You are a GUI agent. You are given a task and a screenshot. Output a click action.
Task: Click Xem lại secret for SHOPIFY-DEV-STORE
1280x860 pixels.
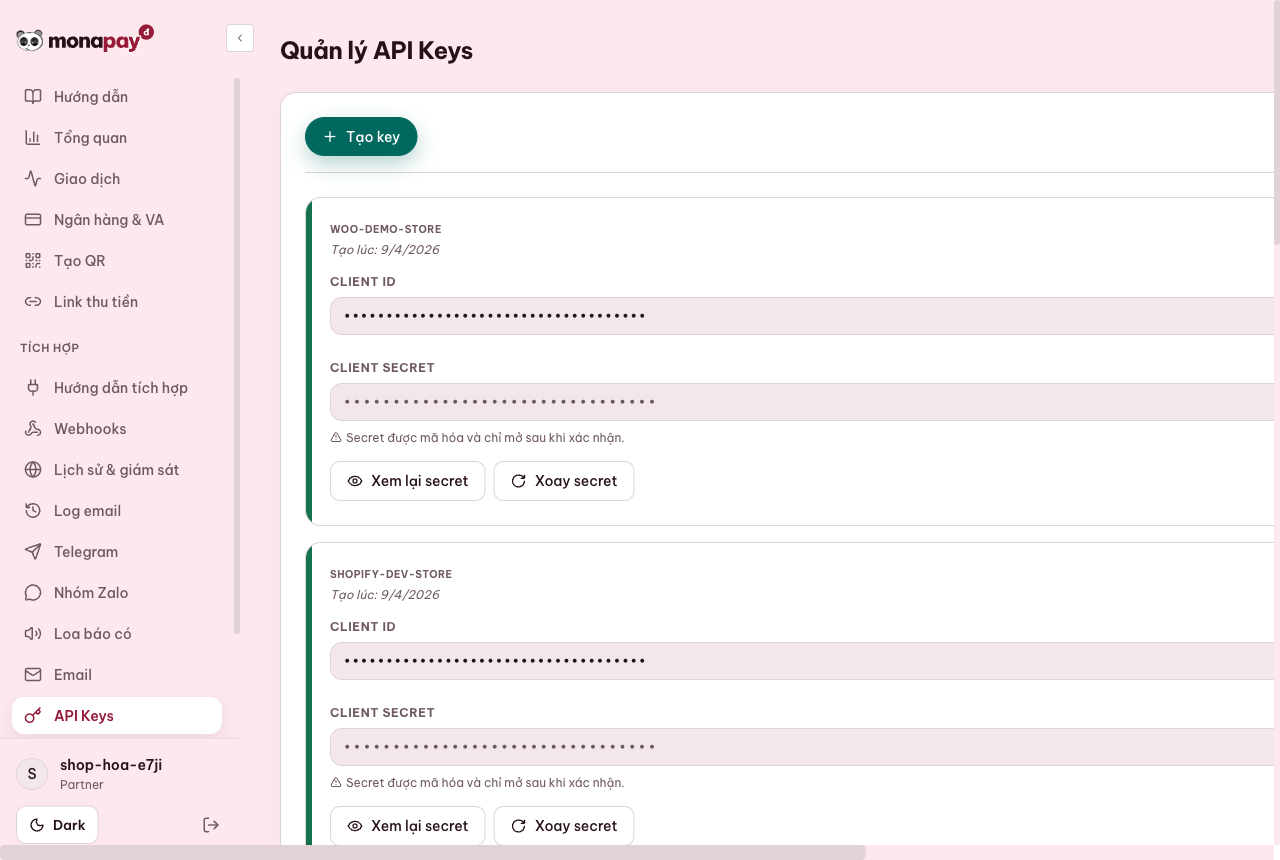click(x=408, y=826)
